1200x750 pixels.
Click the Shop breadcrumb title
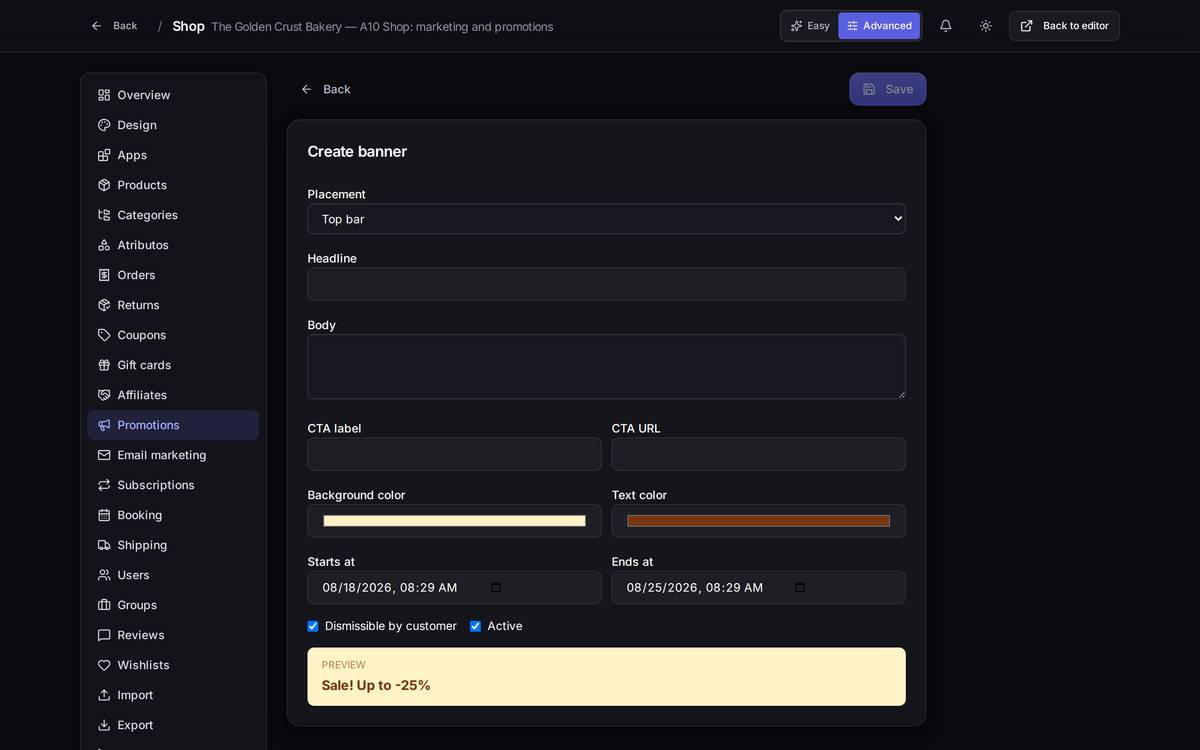pyautogui.click(x=188, y=26)
